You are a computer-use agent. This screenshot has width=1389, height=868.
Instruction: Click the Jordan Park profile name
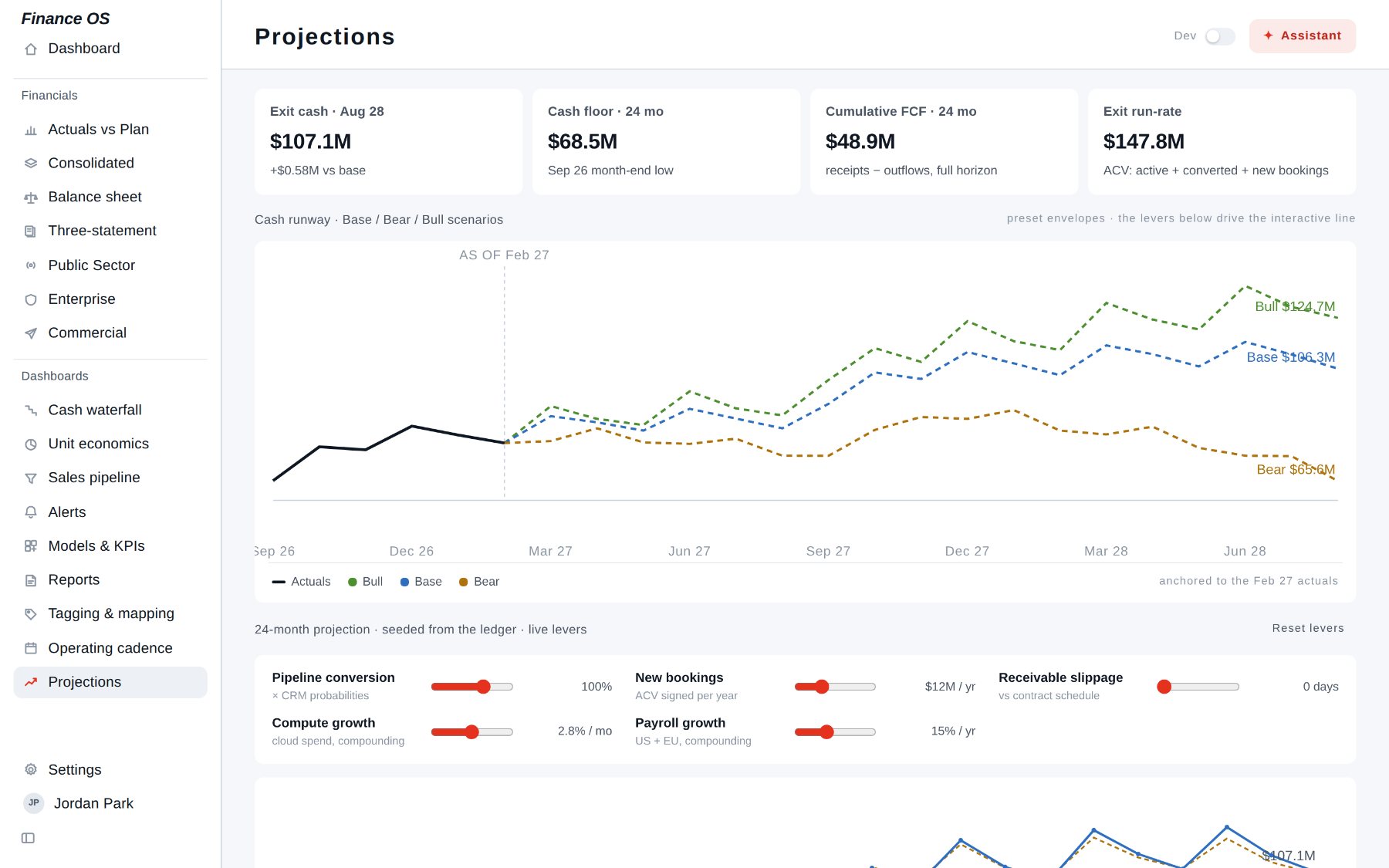click(x=93, y=804)
